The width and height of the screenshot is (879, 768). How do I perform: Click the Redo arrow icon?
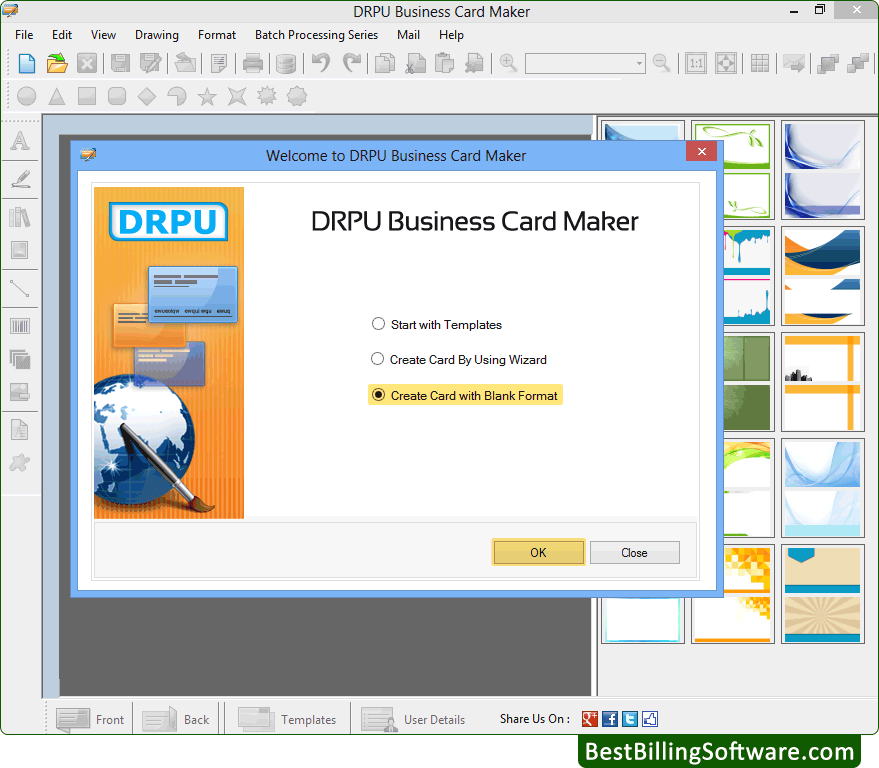(351, 63)
